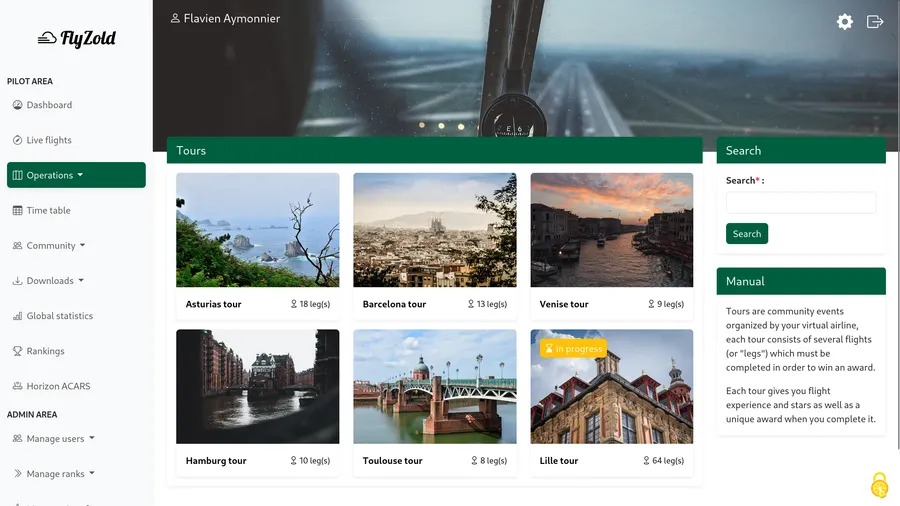Open the Lille tour thumbnail image
The height and width of the screenshot is (506, 900).
(x=611, y=386)
